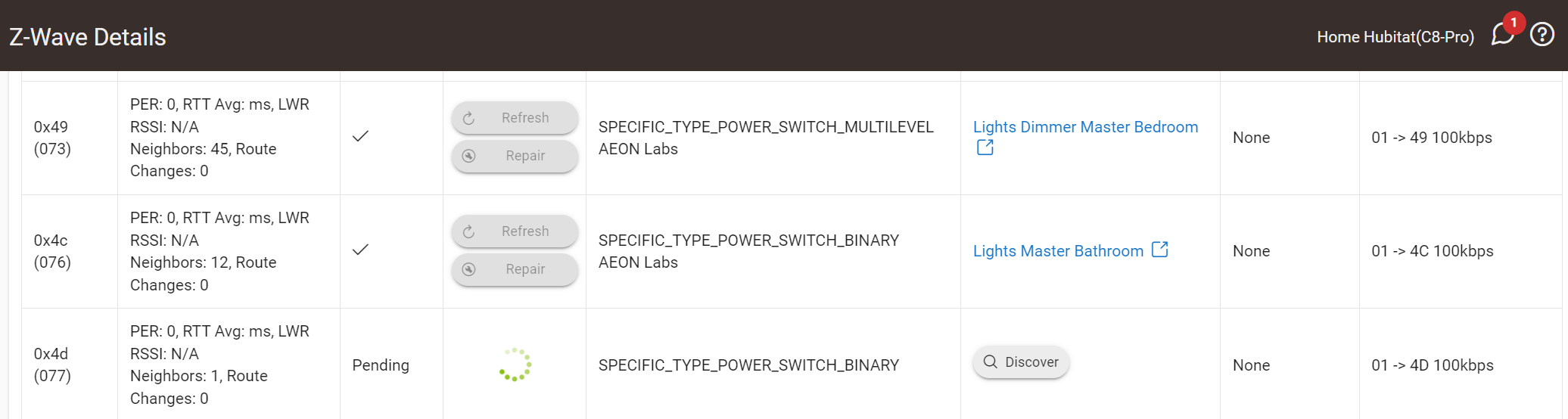Click external link icon beside Lights Master Bathroom
Screen dimensions: 1568x419
coord(1159,250)
